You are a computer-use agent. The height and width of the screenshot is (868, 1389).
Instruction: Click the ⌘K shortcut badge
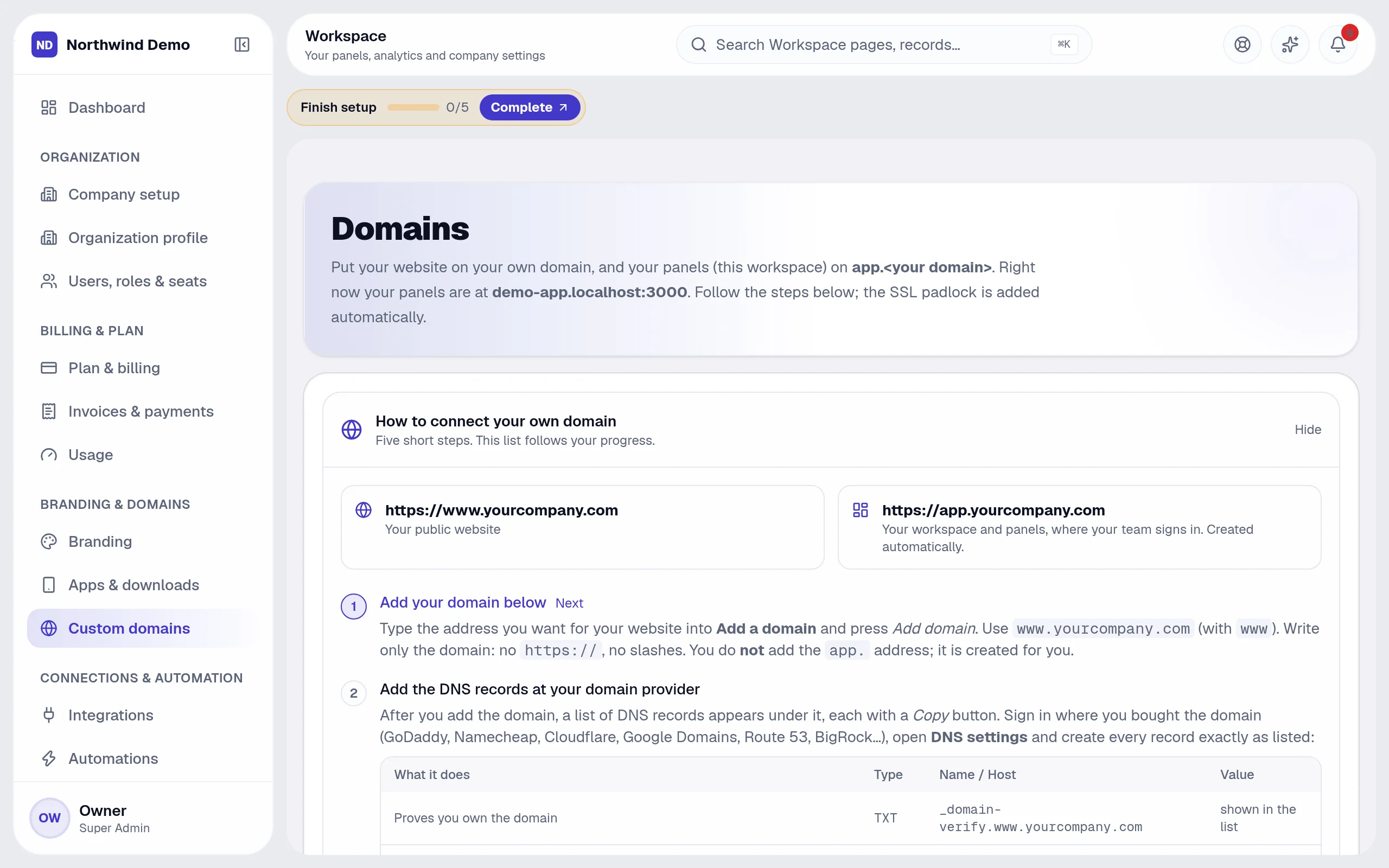coord(1063,44)
